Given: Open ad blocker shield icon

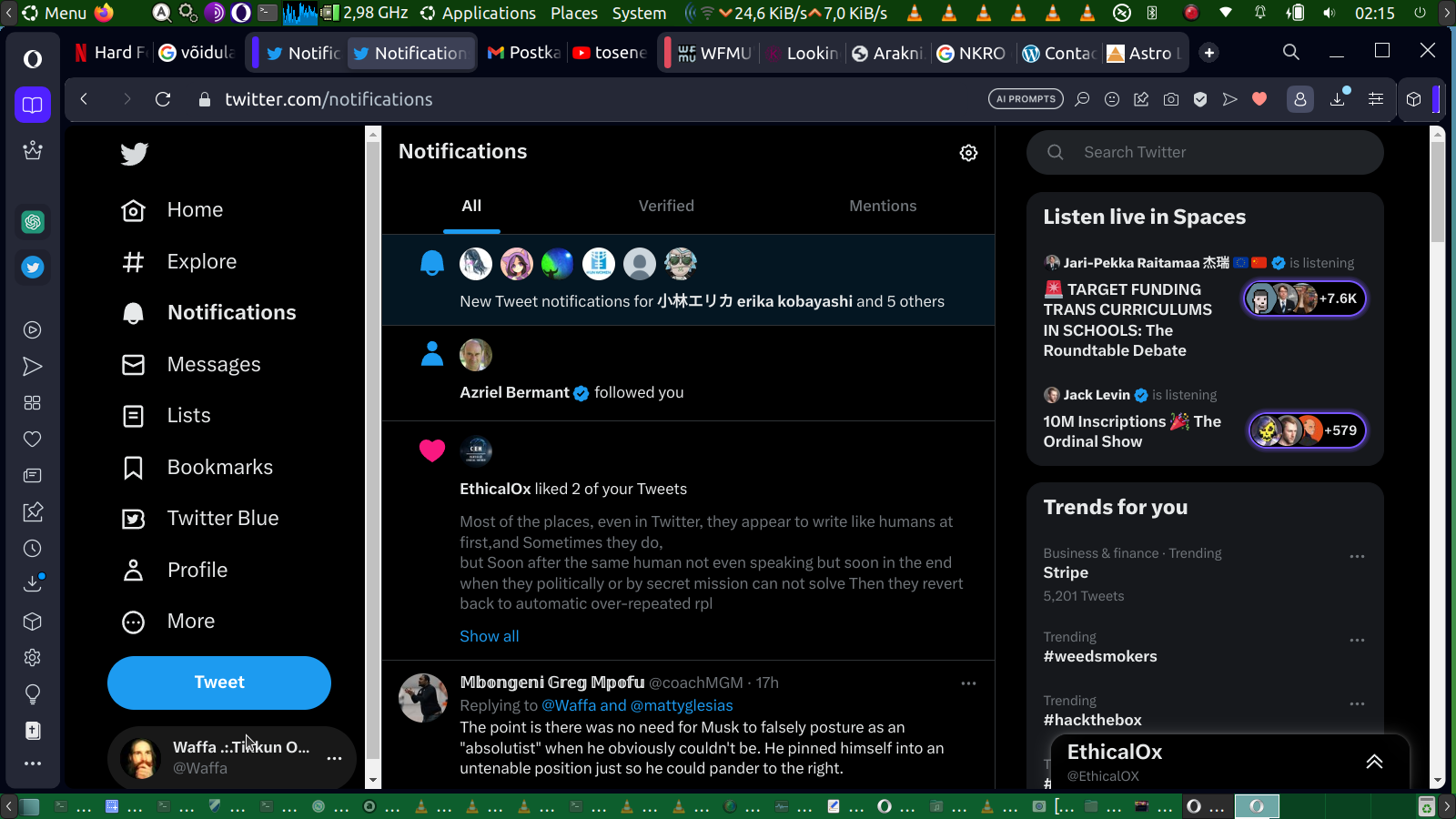Looking at the screenshot, I should (x=1200, y=99).
